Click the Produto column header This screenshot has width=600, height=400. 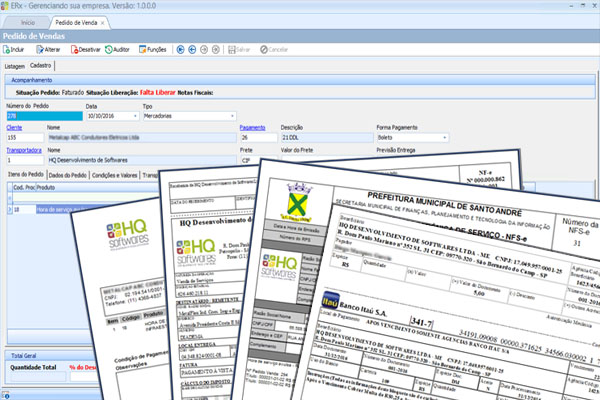pyautogui.click(x=96, y=188)
